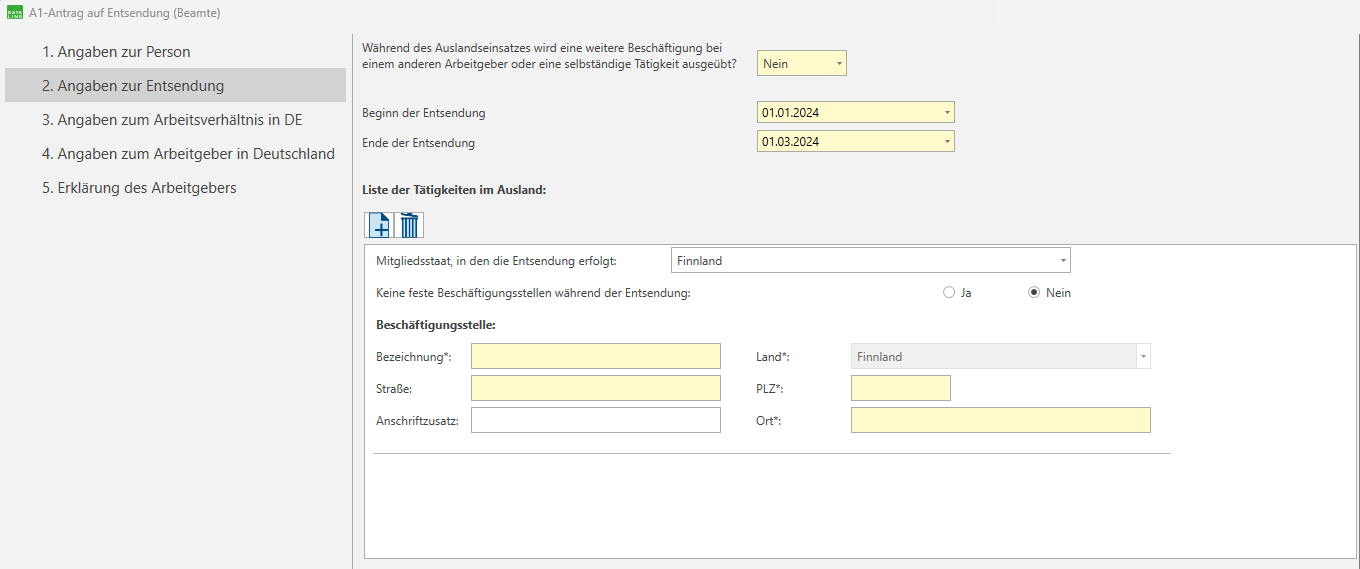Select the Nein radio button
1360x569 pixels.
click(x=1035, y=293)
